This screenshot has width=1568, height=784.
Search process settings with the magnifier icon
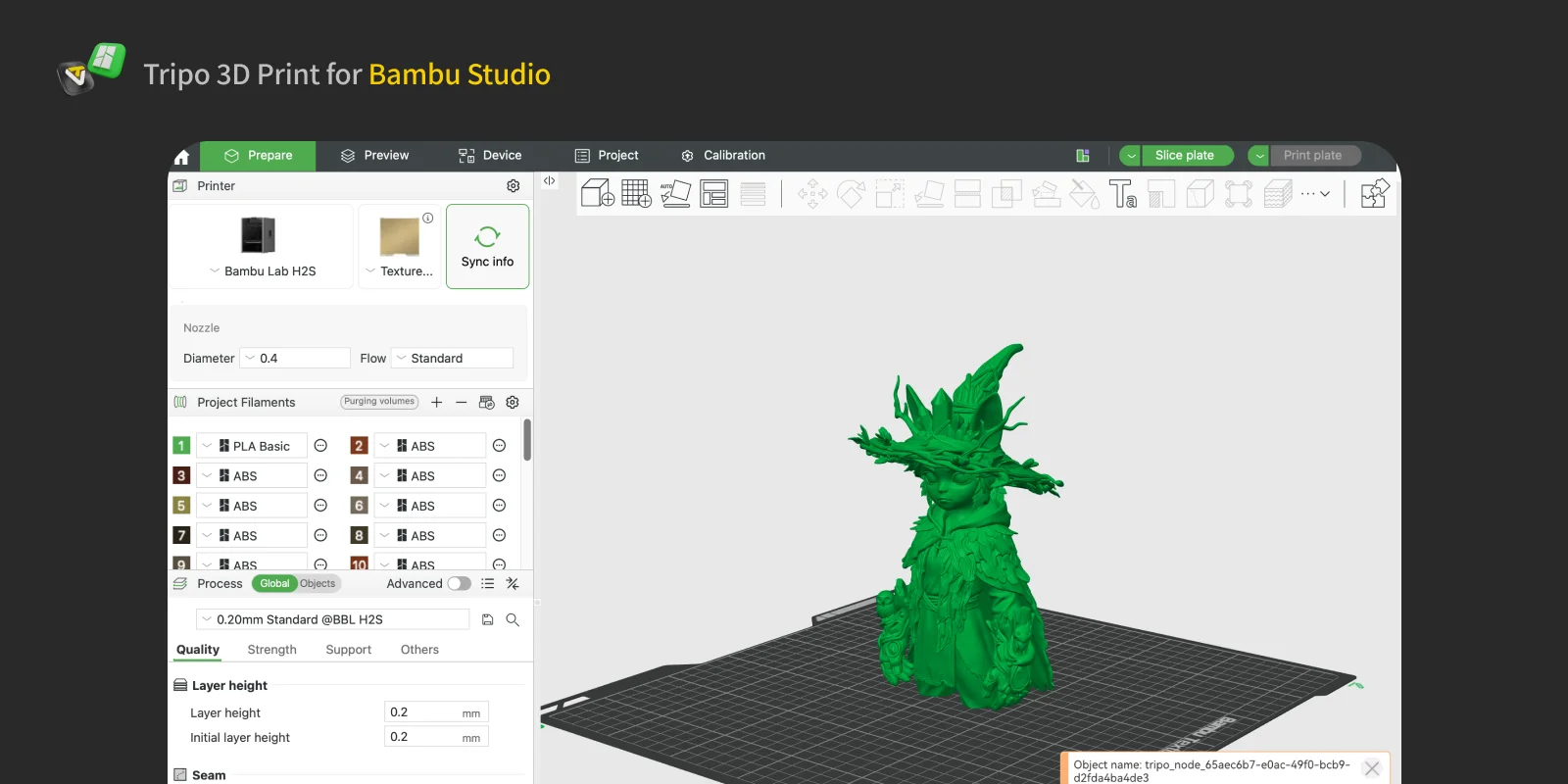[513, 620]
